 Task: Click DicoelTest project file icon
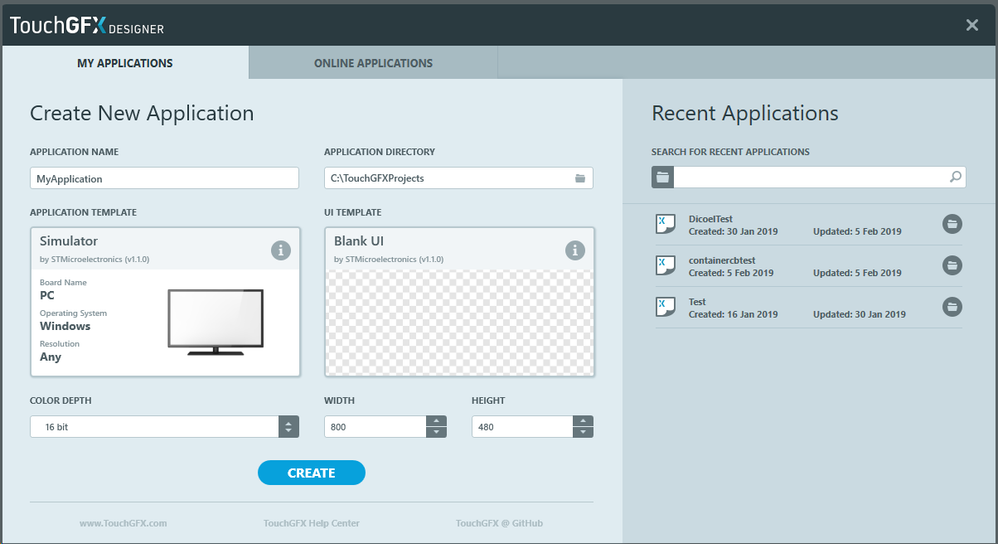pyautogui.click(x=665, y=224)
